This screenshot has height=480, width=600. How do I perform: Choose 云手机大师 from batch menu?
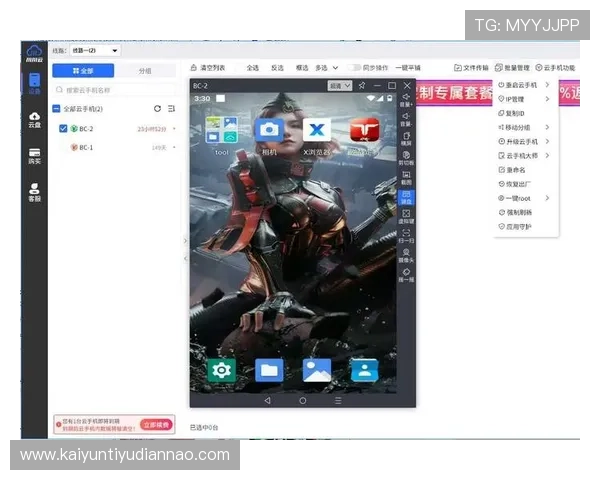coord(518,156)
